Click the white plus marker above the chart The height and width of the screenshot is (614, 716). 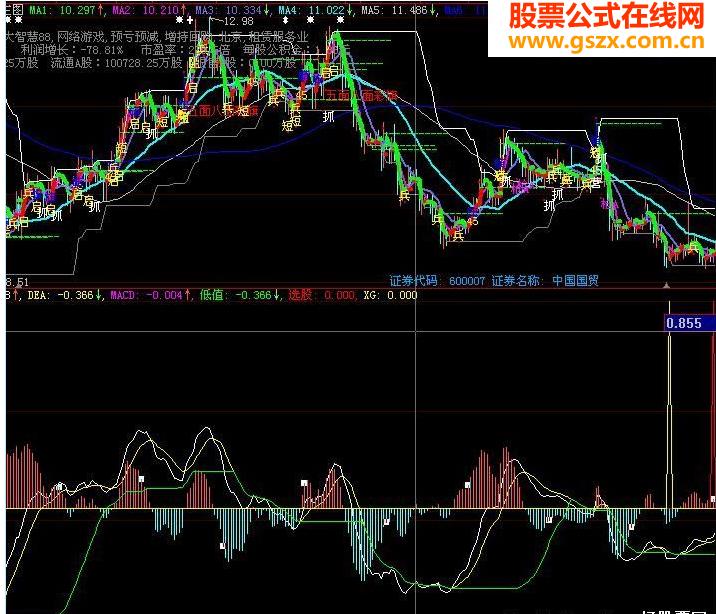tap(190, 20)
